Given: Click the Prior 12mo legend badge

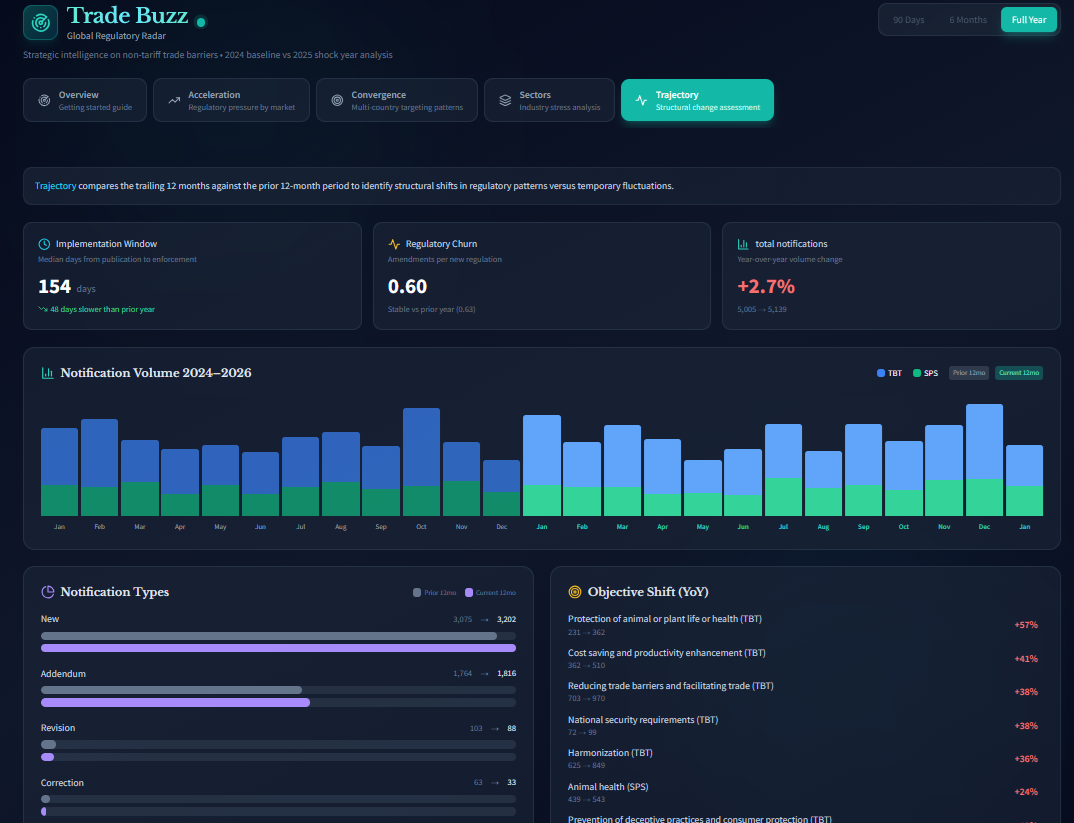Looking at the screenshot, I should (x=967, y=373).
